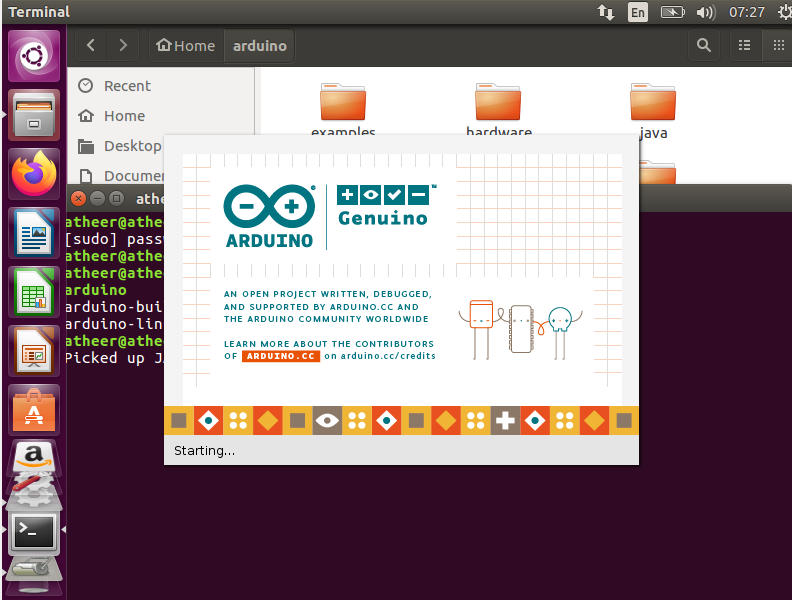
Task: Open LibreOffice Impress from the dock
Action: click(x=34, y=351)
